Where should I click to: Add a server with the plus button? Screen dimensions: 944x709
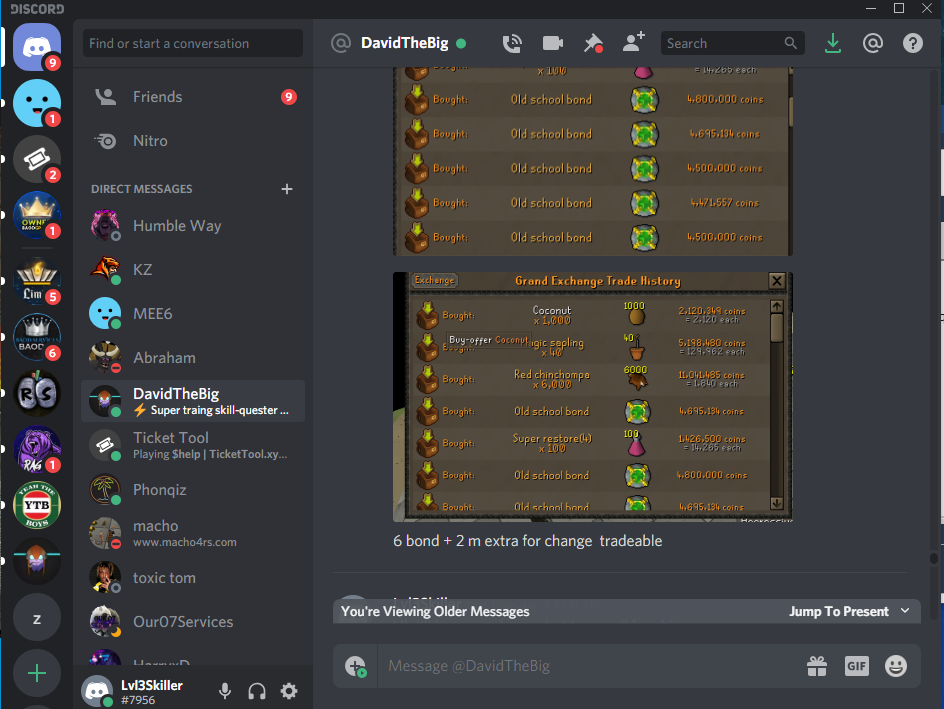[x=37, y=673]
